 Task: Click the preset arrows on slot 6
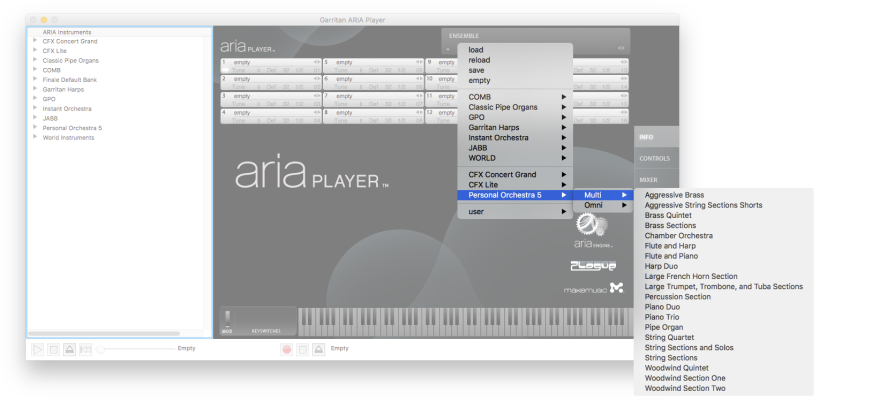coord(419,79)
